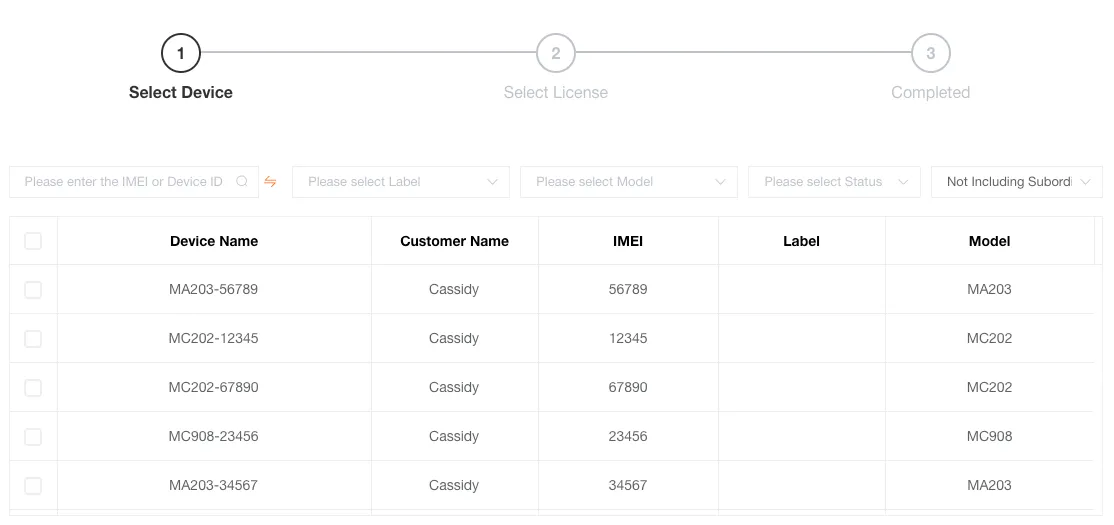Click step 3 circle Completed
The image size is (1114, 525).
(930, 53)
